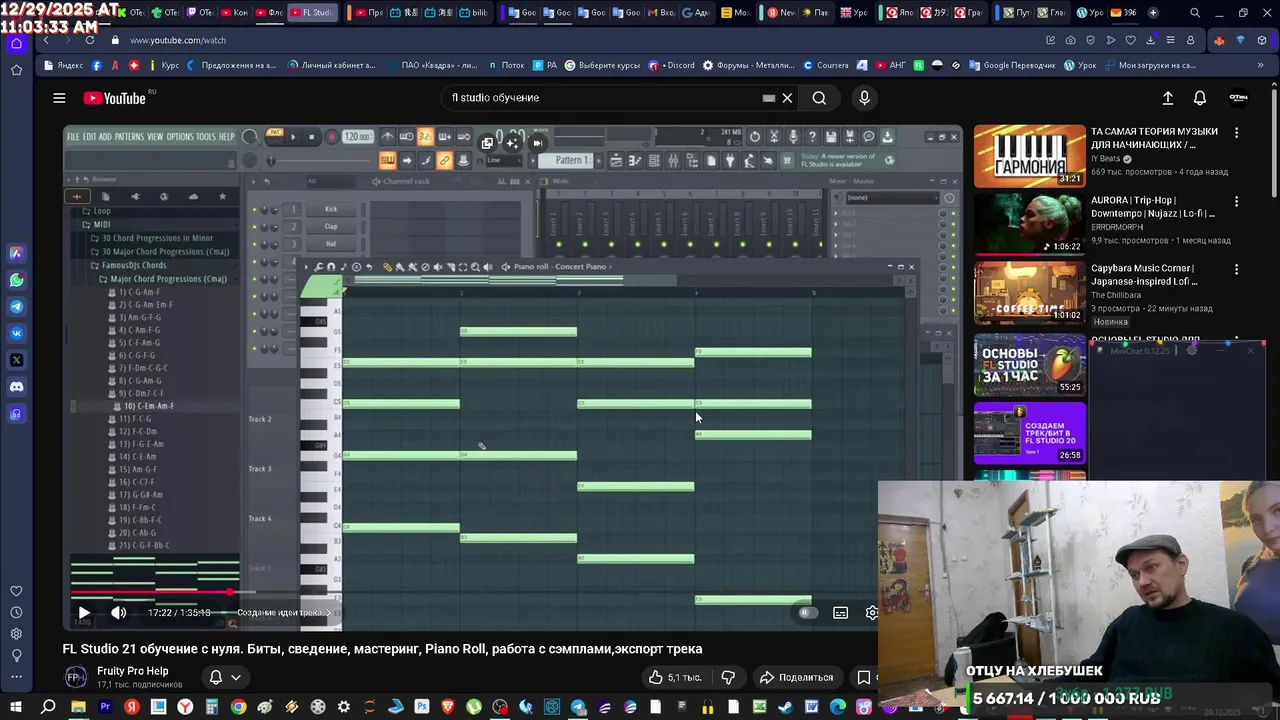Open the ГАРМОНИЯ music theory video thumbnail

click(1030, 155)
